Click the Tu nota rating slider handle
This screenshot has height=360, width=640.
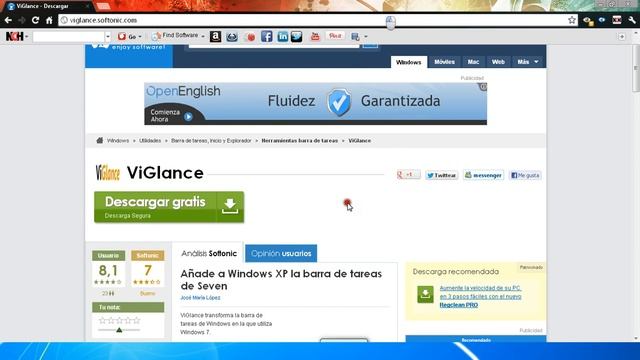pos(119,330)
